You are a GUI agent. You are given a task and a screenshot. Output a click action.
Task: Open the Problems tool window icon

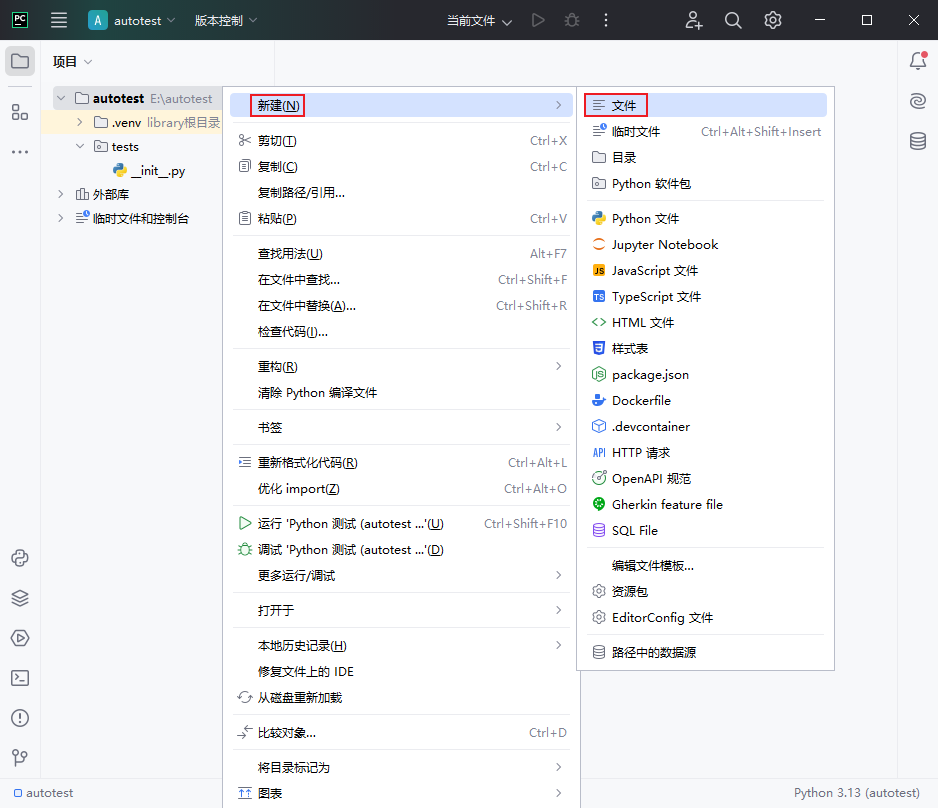[x=20, y=718]
